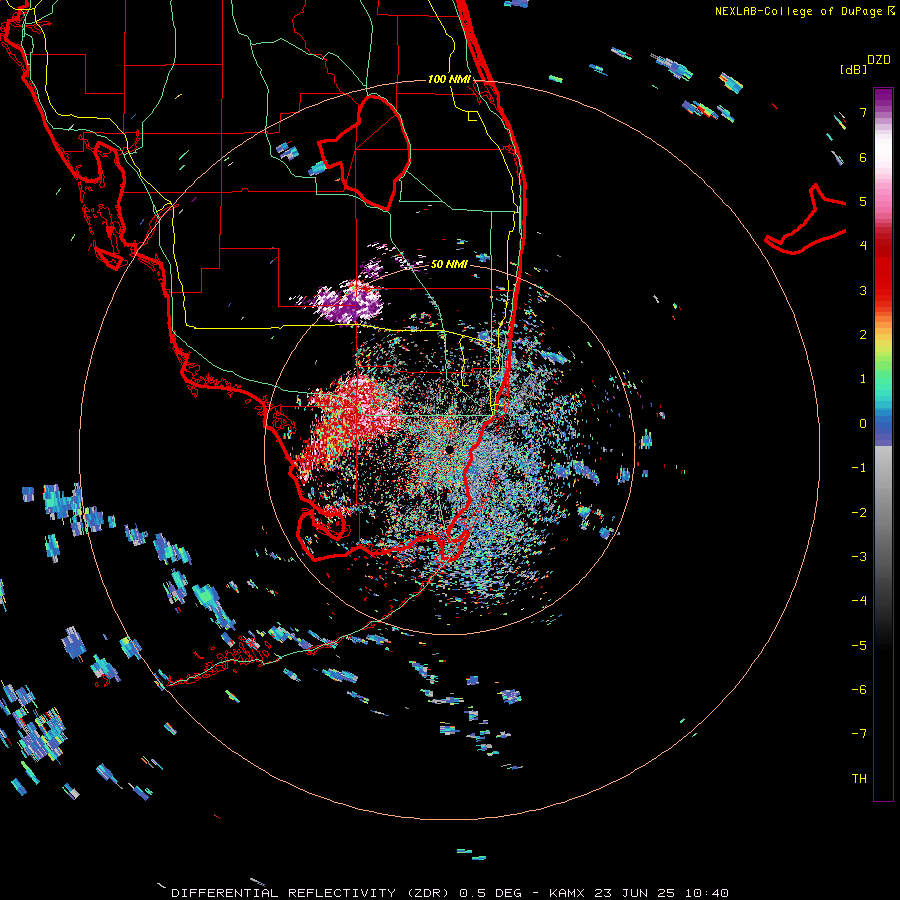Screen dimensions: 900x900
Task: Click the -7 value on the scale
Action: pyautogui.click(x=859, y=734)
